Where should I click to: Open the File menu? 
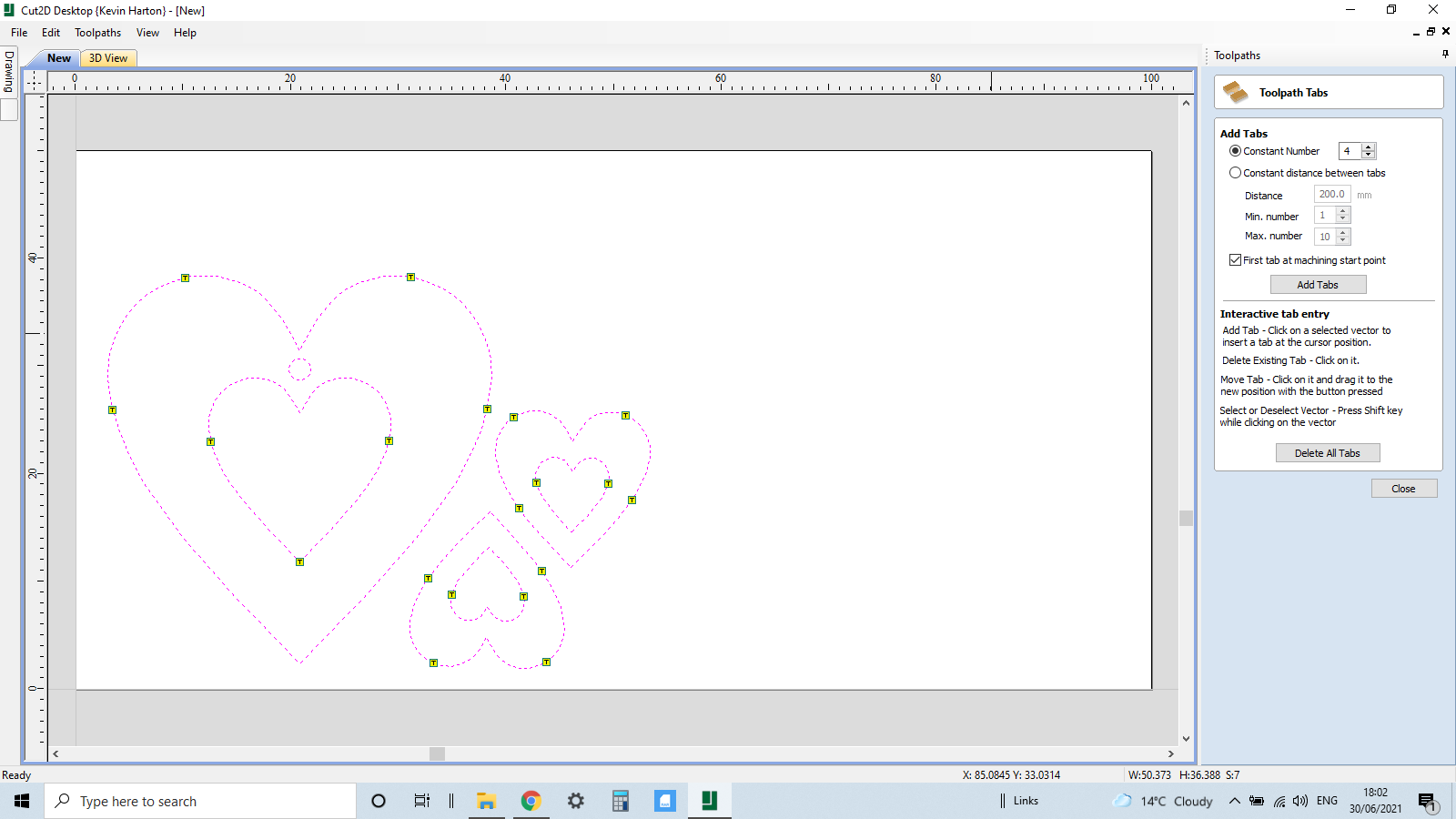[x=19, y=33]
